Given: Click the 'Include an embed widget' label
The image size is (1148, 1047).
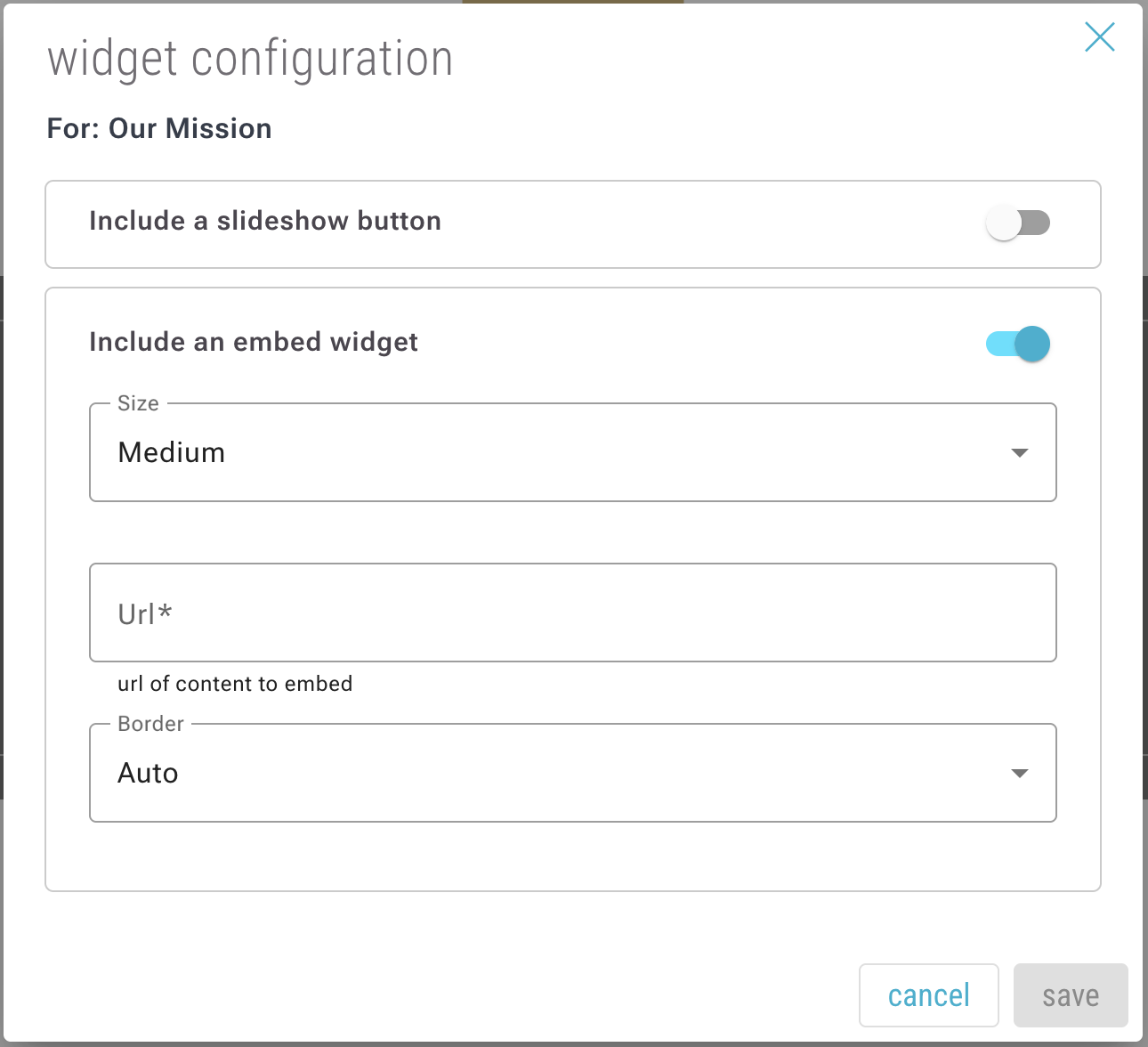Looking at the screenshot, I should (x=254, y=342).
